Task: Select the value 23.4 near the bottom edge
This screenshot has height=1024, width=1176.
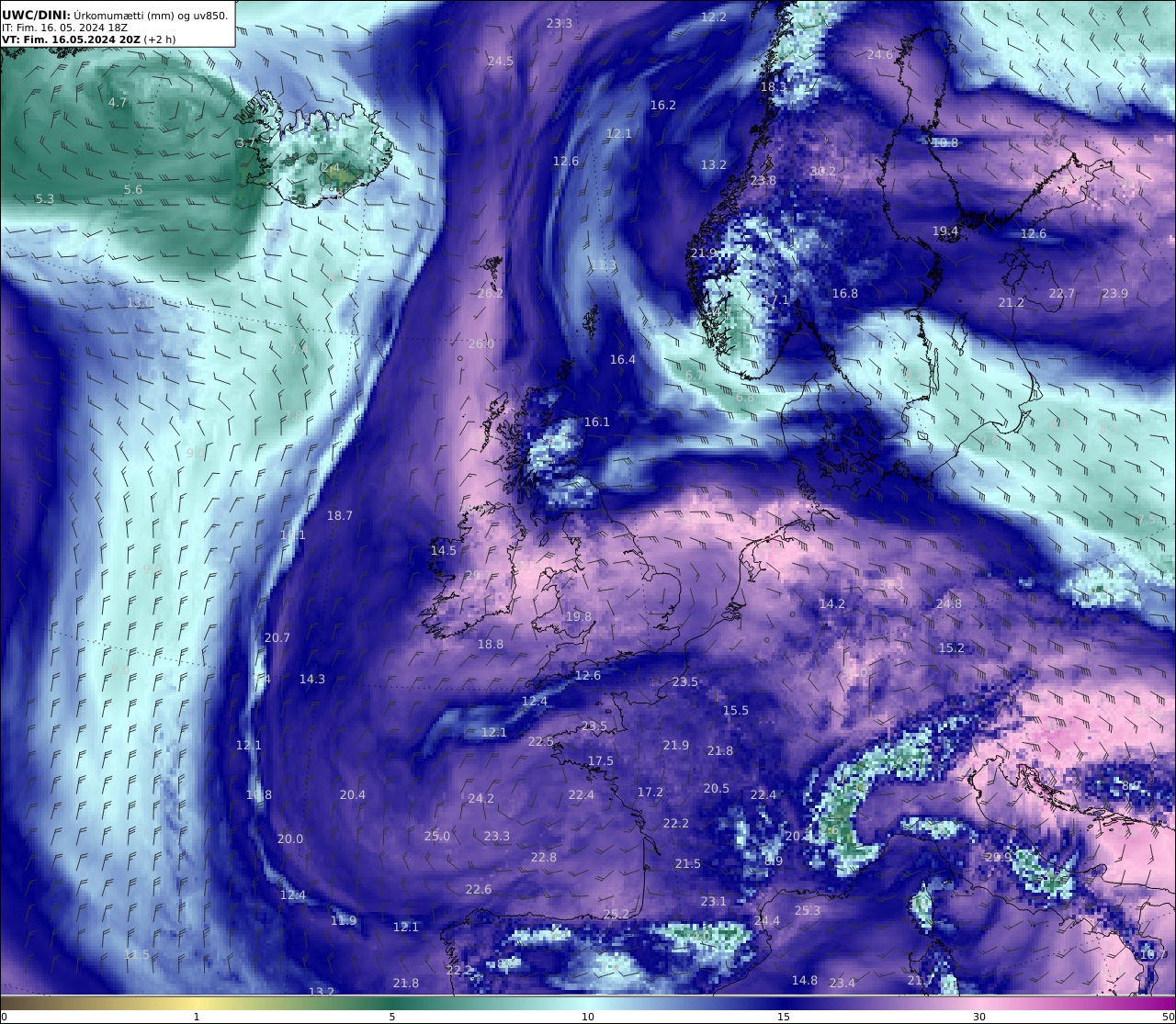Action: point(842,983)
